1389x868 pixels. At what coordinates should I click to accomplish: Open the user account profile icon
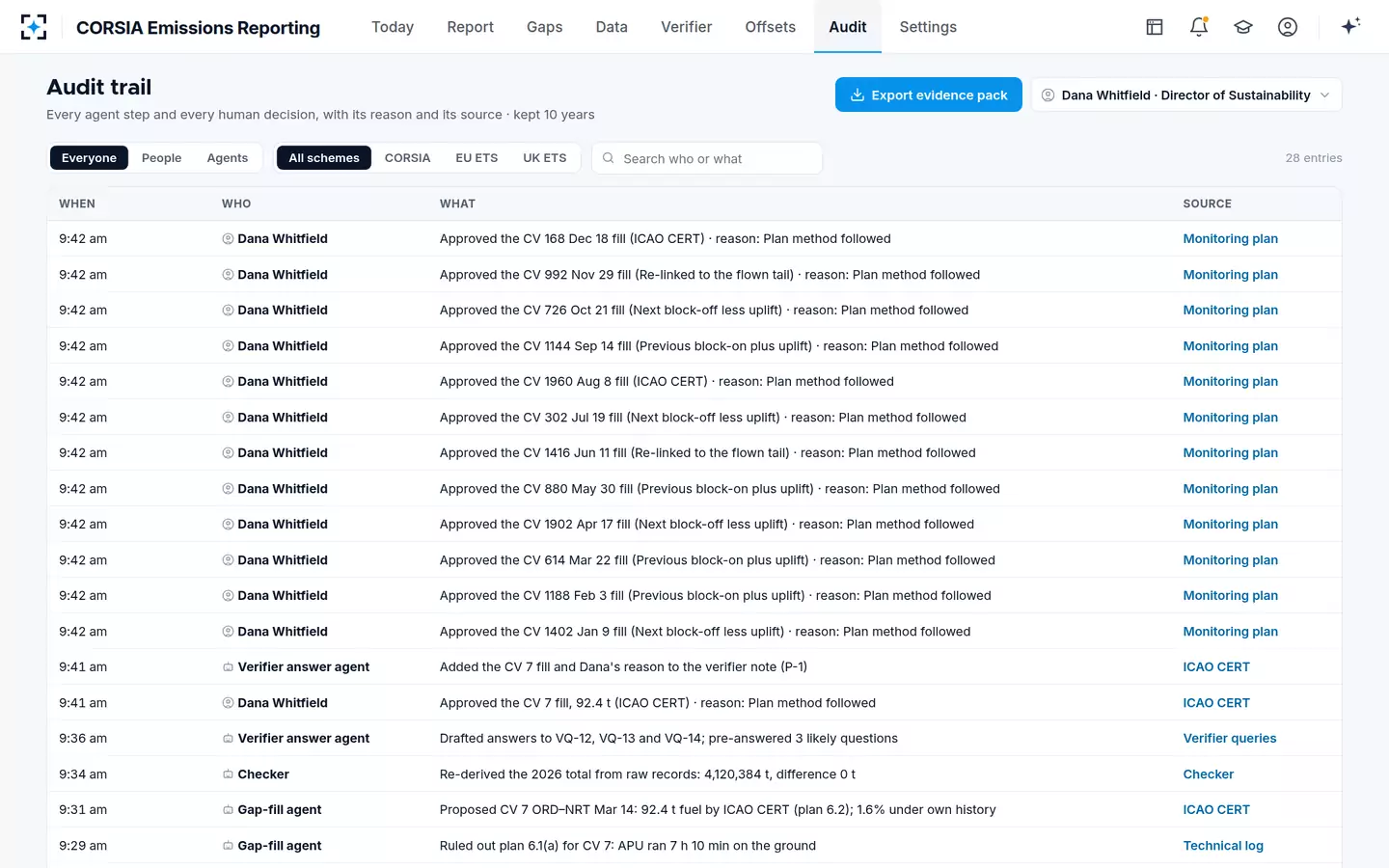(x=1288, y=27)
